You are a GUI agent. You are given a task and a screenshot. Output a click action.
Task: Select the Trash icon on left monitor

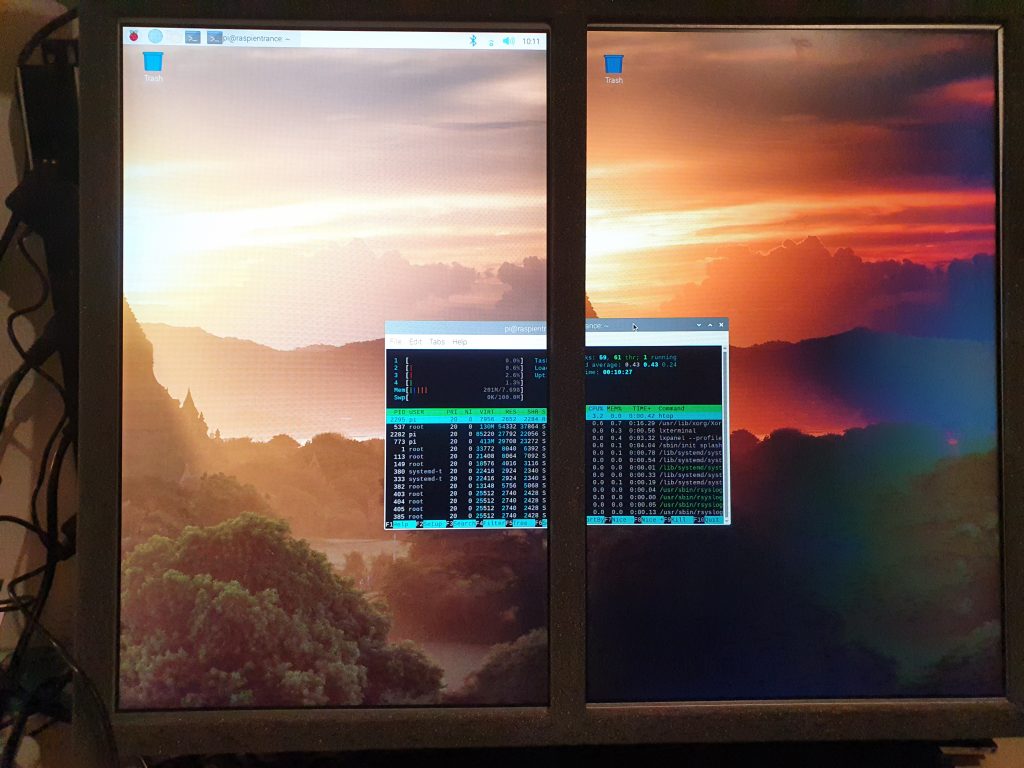click(x=153, y=67)
